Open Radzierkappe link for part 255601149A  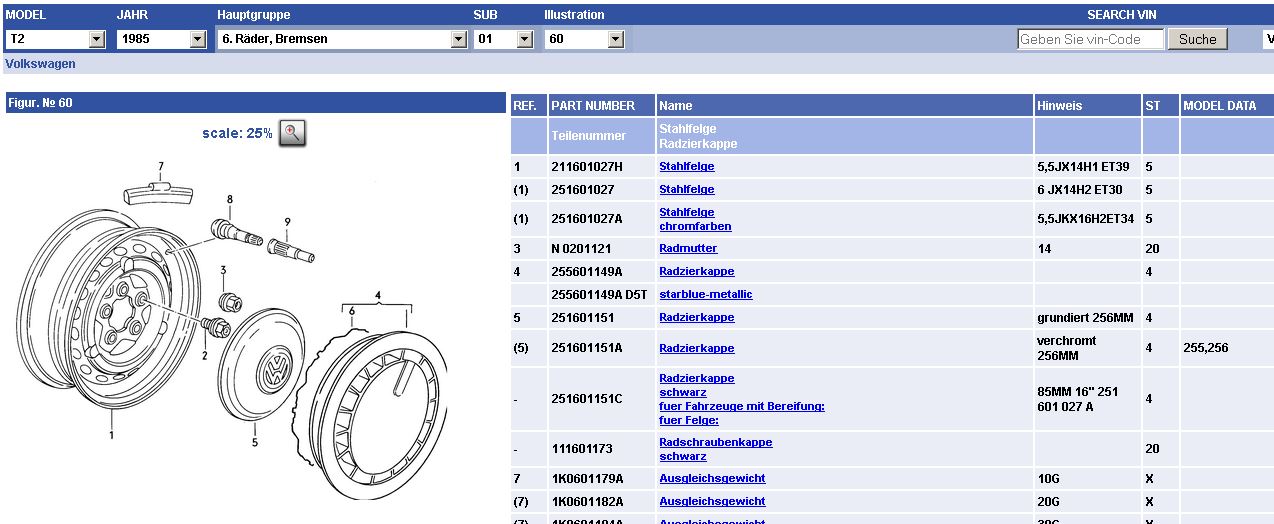(x=696, y=272)
